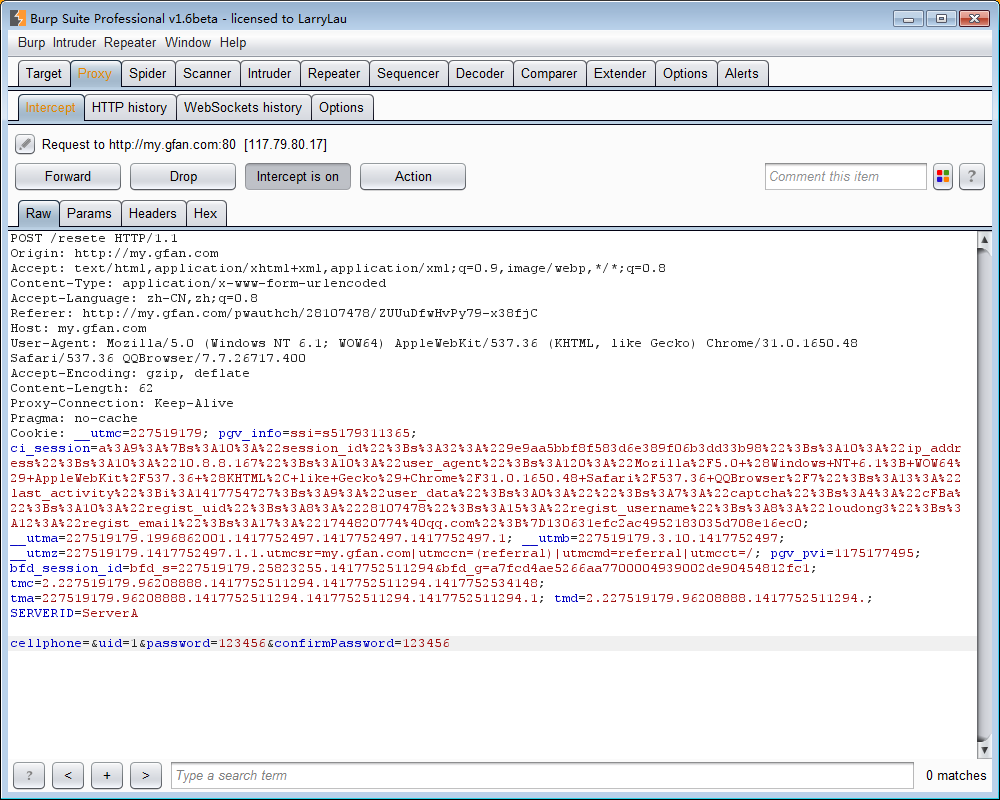Screen dimensions: 1000x800
Task: Click the Referer header line
Action: tap(274, 313)
